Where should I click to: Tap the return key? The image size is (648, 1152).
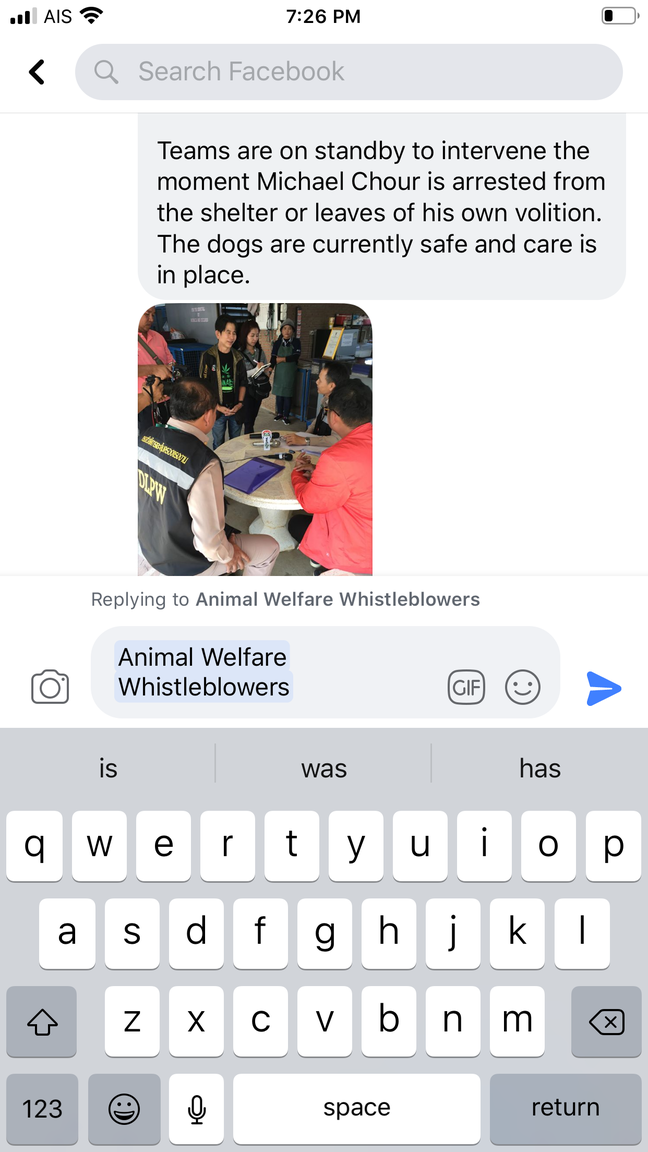click(x=566, y=1108)
